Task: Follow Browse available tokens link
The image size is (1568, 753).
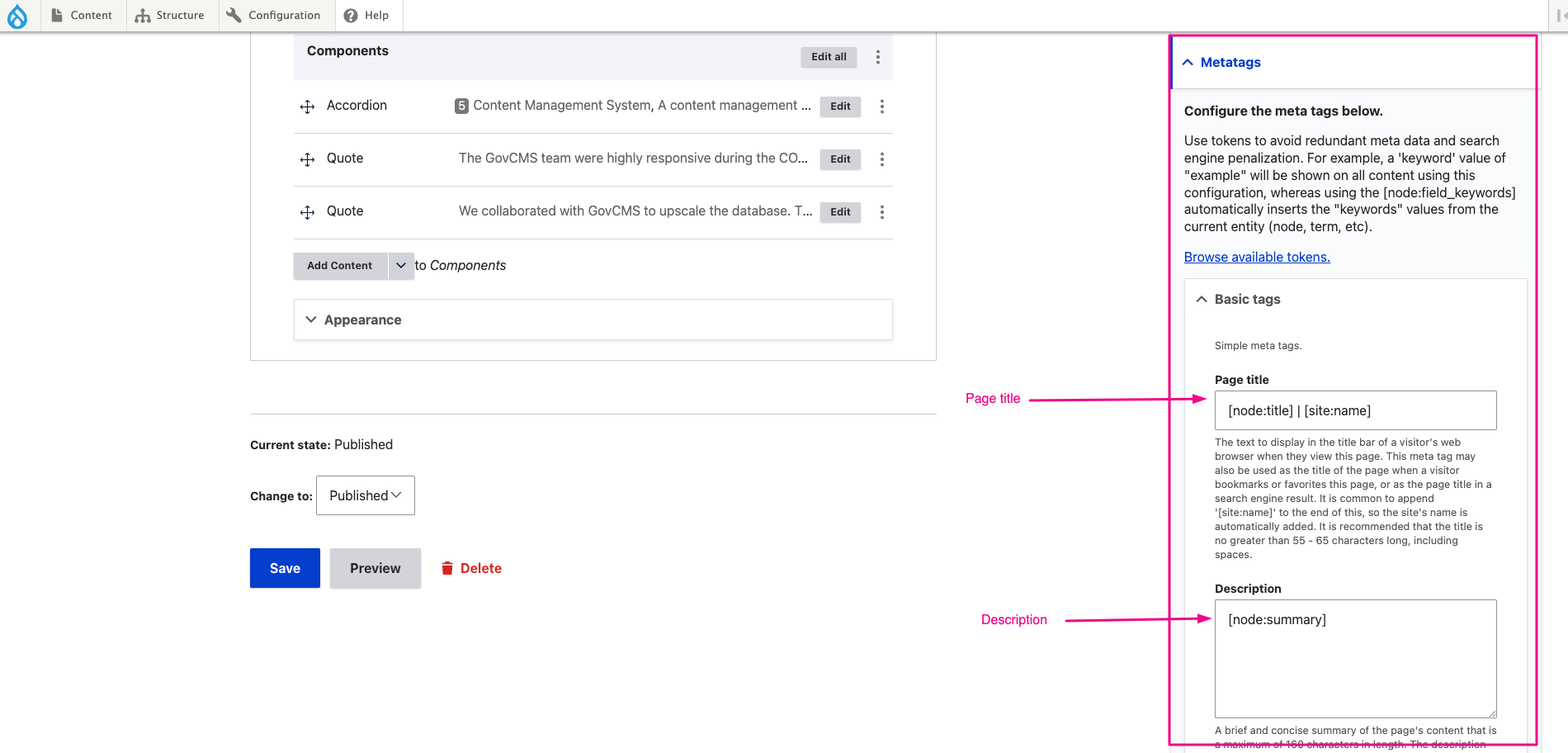Action: click(x=1257, y=258)
